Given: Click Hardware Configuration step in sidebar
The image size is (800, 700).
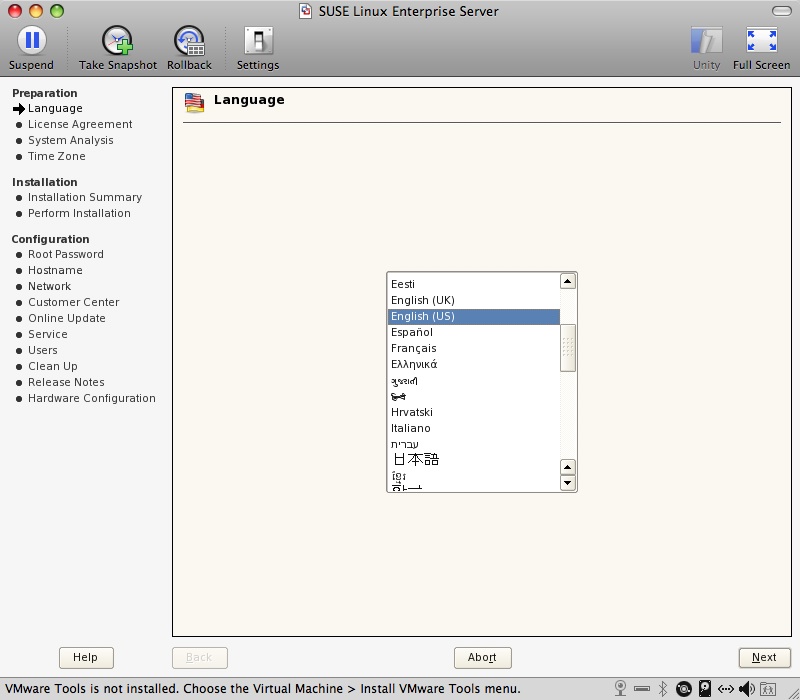Looking at the screenshot, I should point(92,398).
